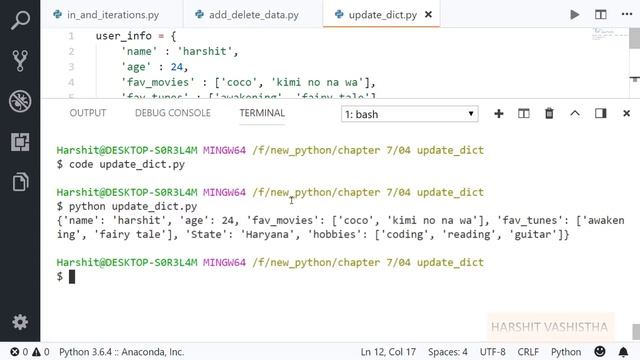Close the update_dict.py tab
The height and width of the screenshot is (360, 640).
tap(428, 15)
